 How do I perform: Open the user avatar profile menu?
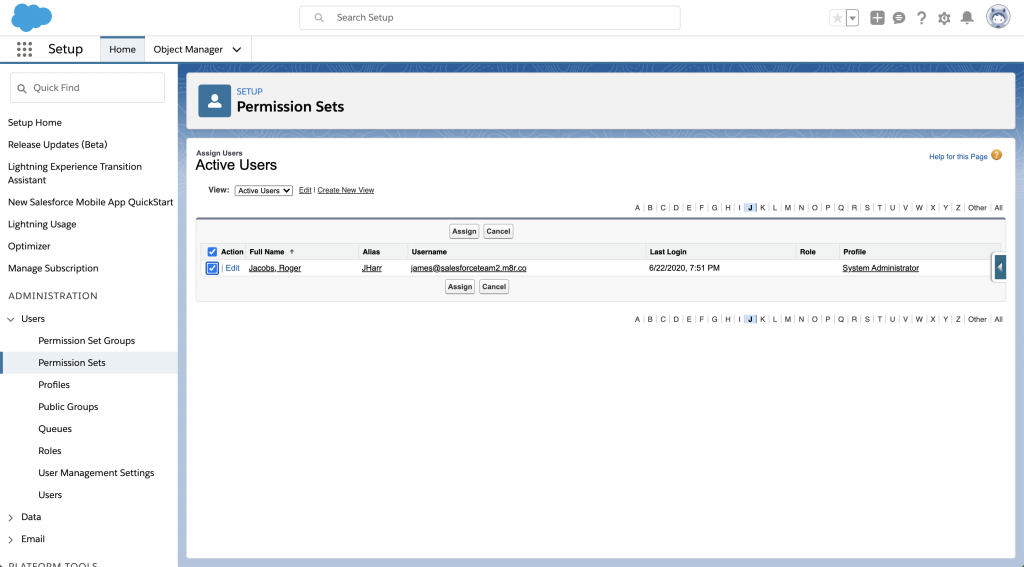click(998, 17)
